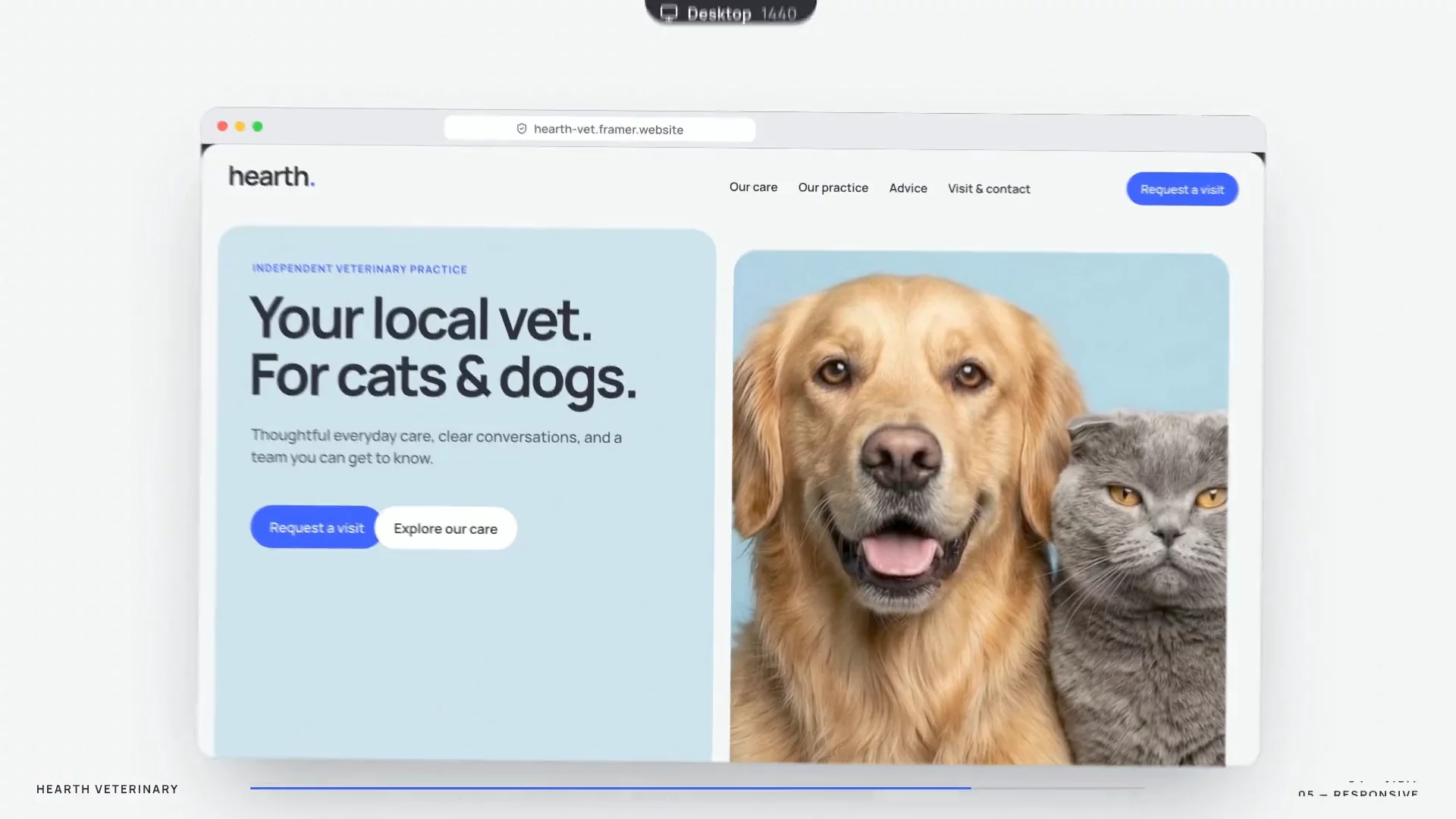Click Request a visit button in header
1456x819 pixels.
(x=1182, y=190)
